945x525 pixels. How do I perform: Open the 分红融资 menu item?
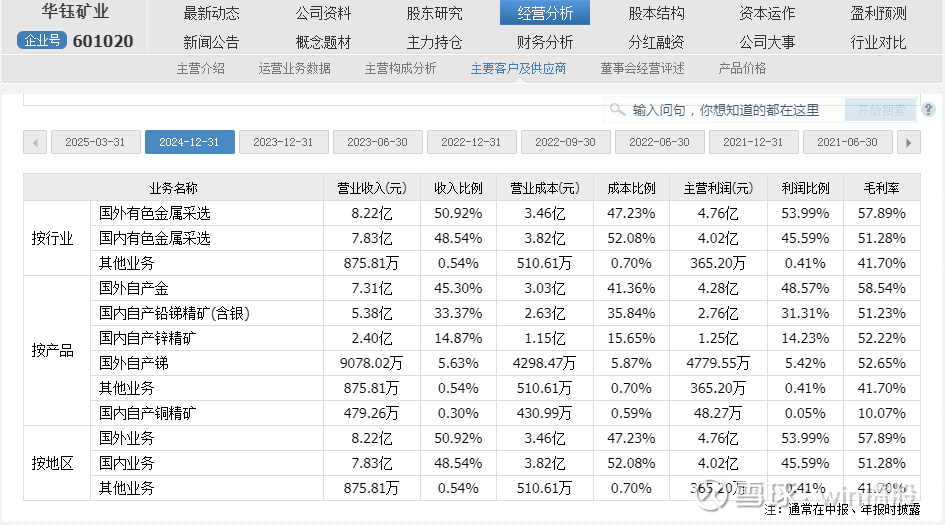[x=656, y=42]
